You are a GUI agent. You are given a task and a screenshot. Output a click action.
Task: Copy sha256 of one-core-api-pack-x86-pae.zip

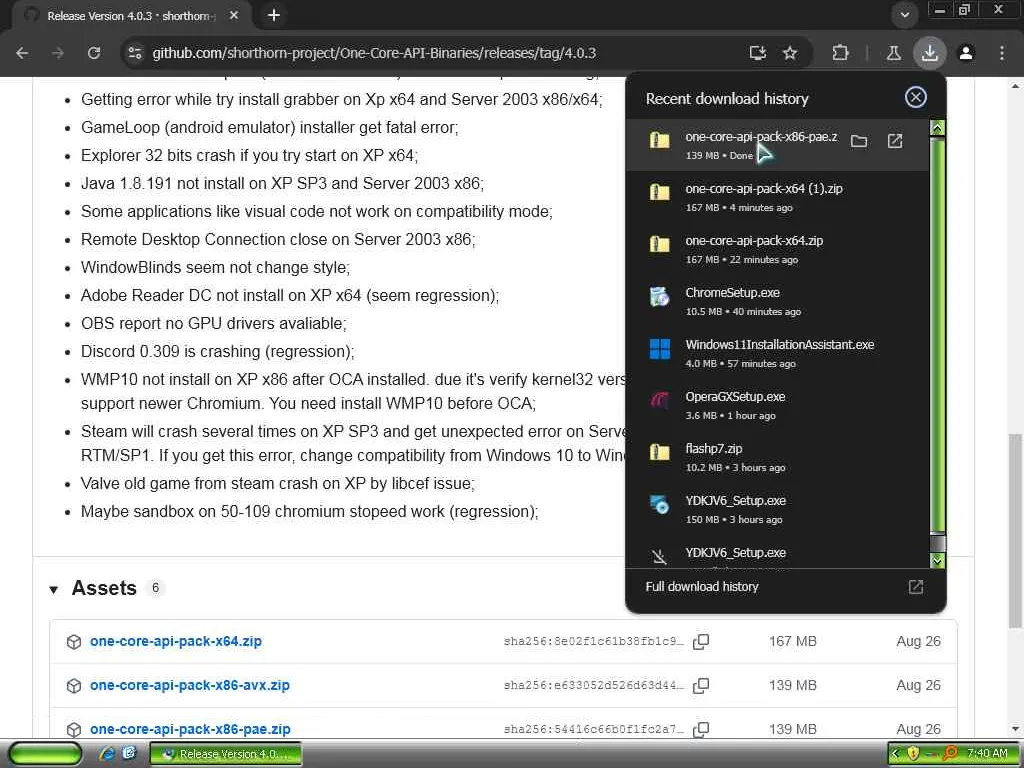[x=701, y=729]
